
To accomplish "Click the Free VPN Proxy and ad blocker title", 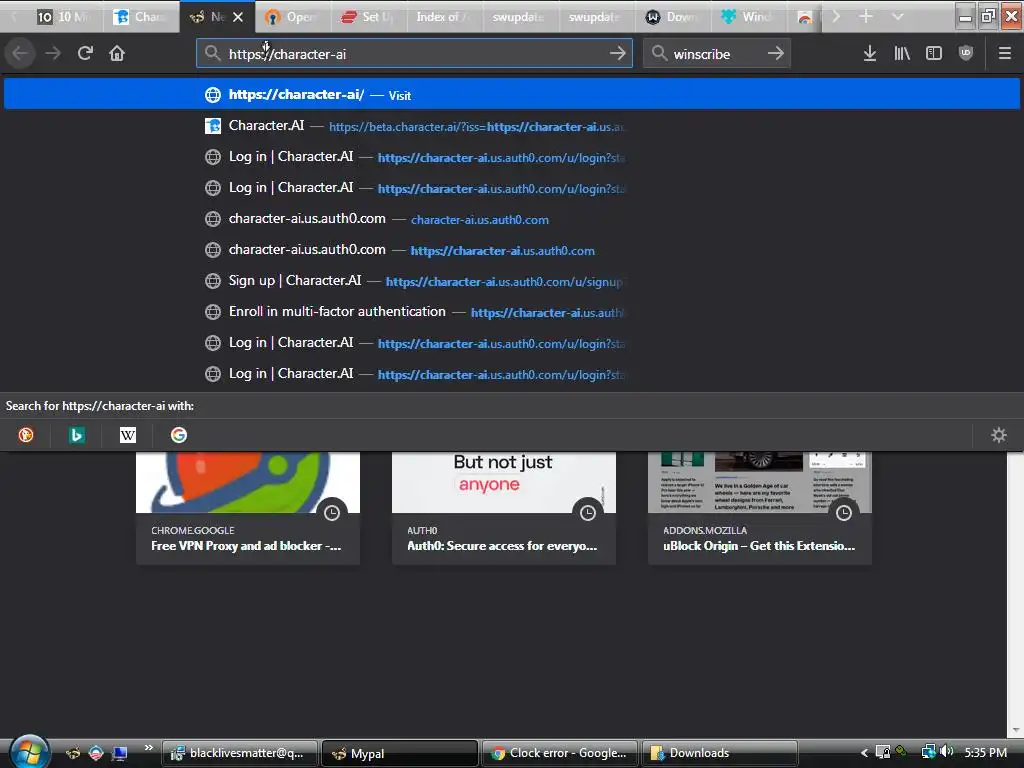I will (246, 546).
